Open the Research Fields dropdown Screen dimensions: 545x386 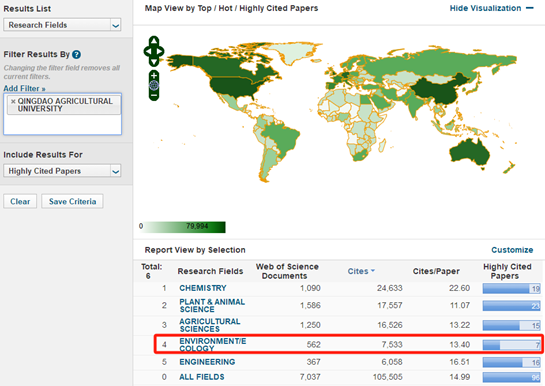point(62,25)
